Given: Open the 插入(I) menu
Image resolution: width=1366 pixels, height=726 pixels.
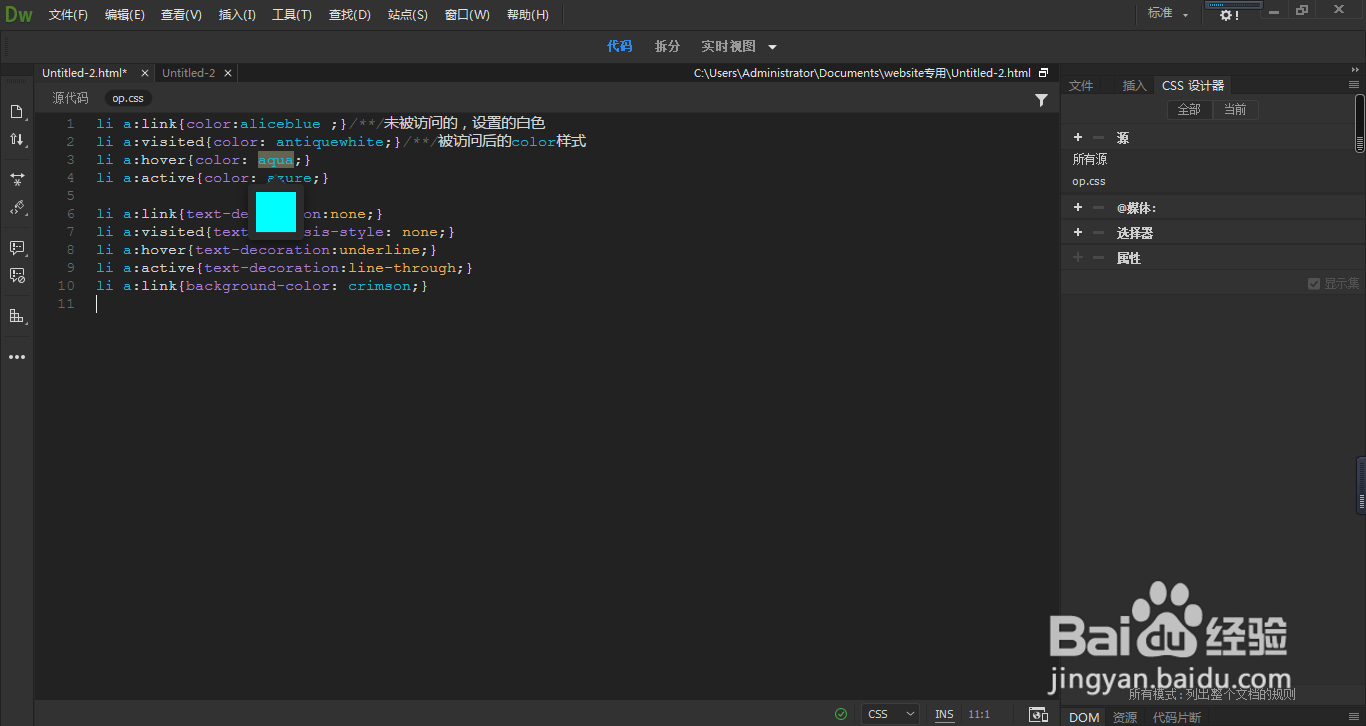Looking at the screenshot, I should click(237, 15).
